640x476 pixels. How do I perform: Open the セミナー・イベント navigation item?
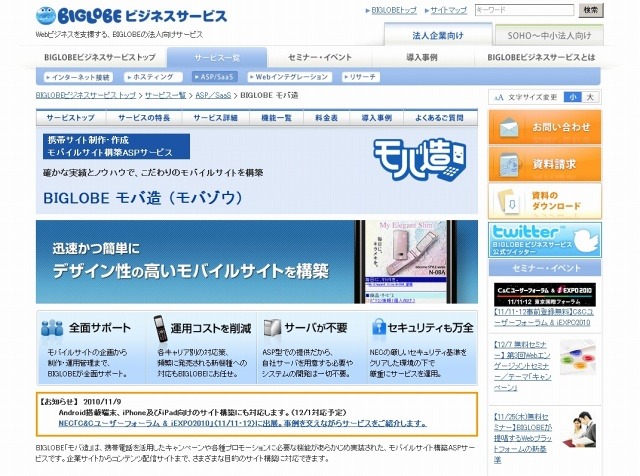[x=320, y=58]
